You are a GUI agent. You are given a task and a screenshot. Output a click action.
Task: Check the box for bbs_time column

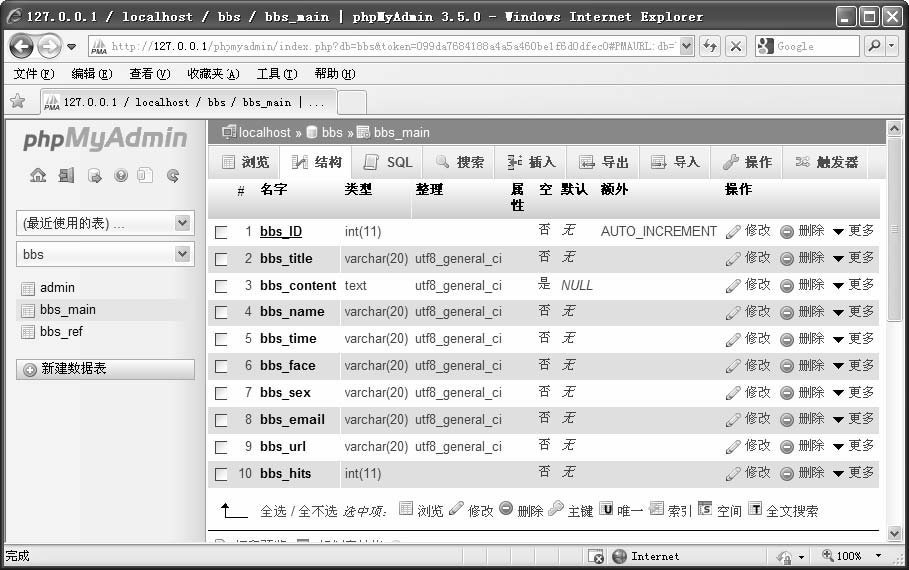tap(221, 339)
